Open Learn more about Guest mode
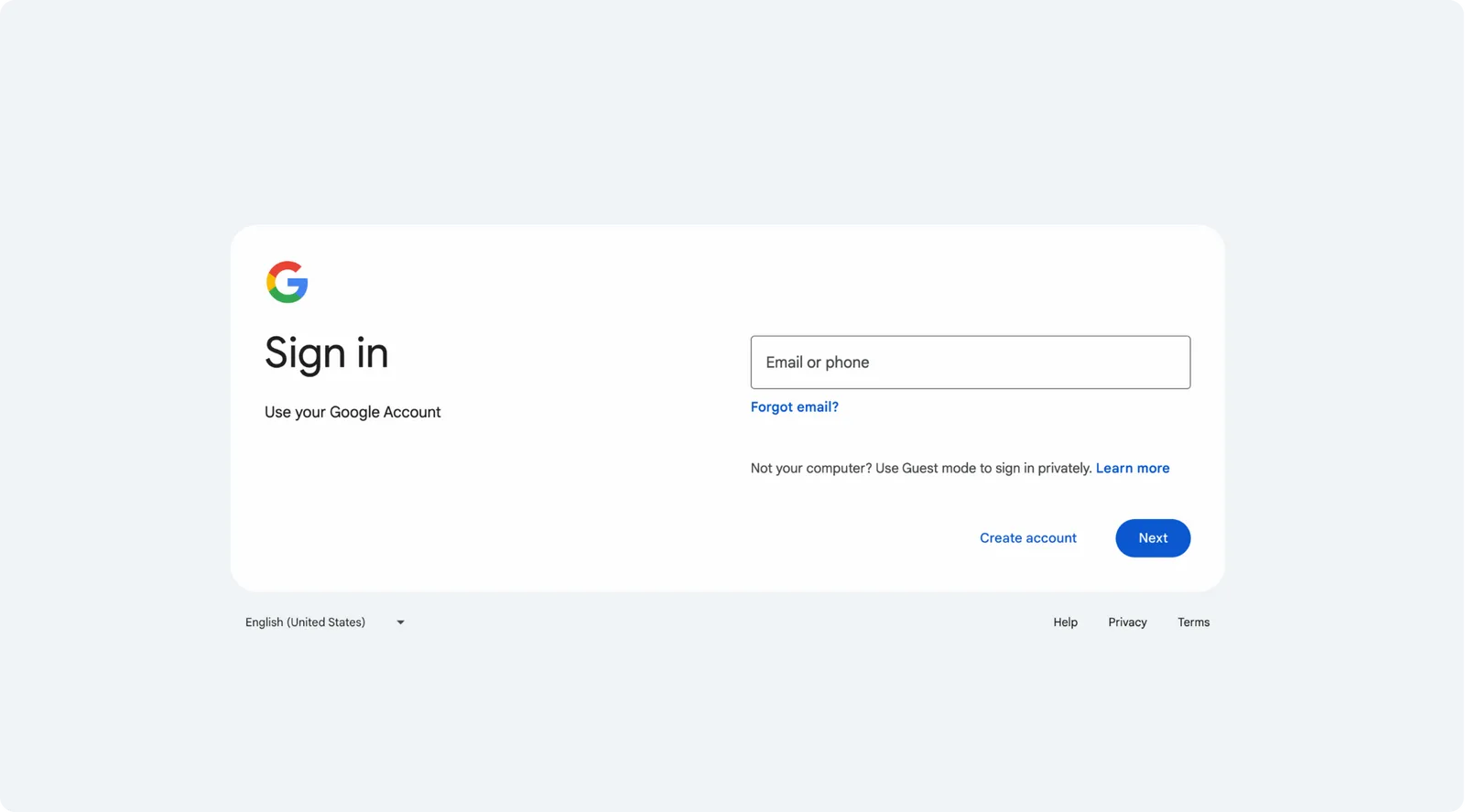The width and height of the screenshot is (1465, 812). 1132,469
